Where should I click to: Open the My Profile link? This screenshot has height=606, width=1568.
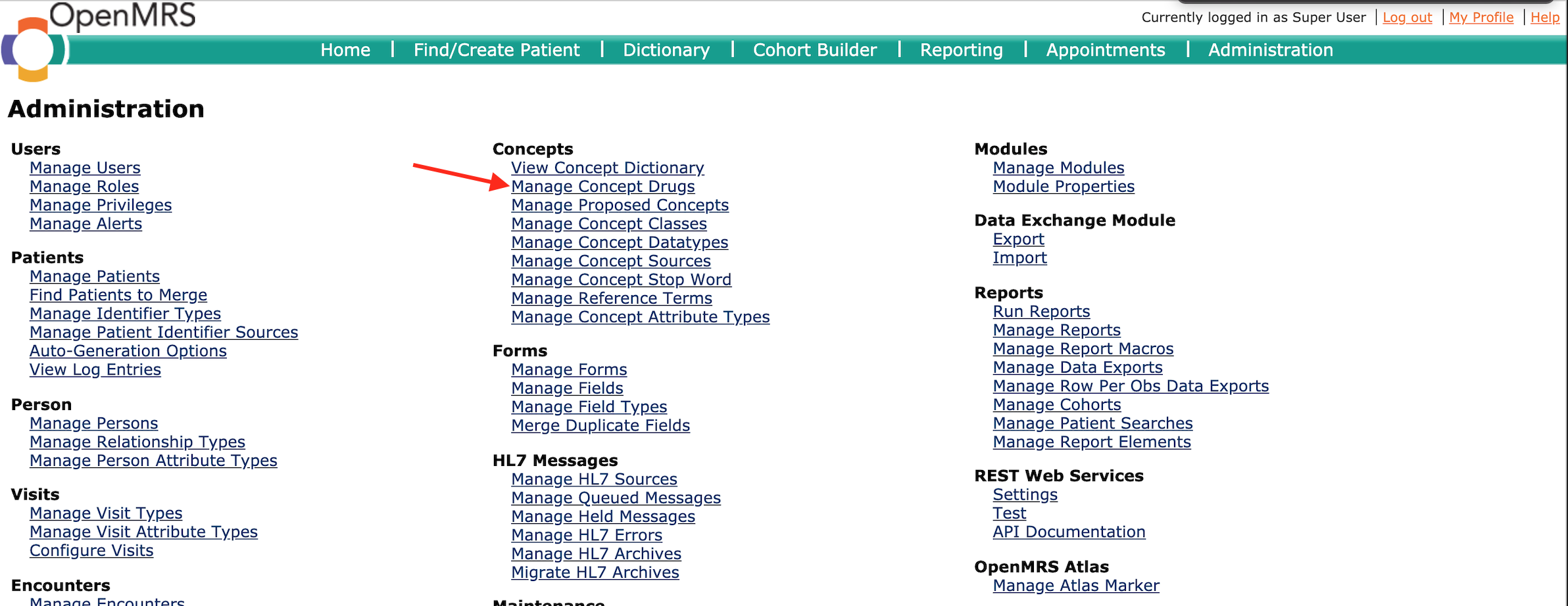tap(1481, 18)
